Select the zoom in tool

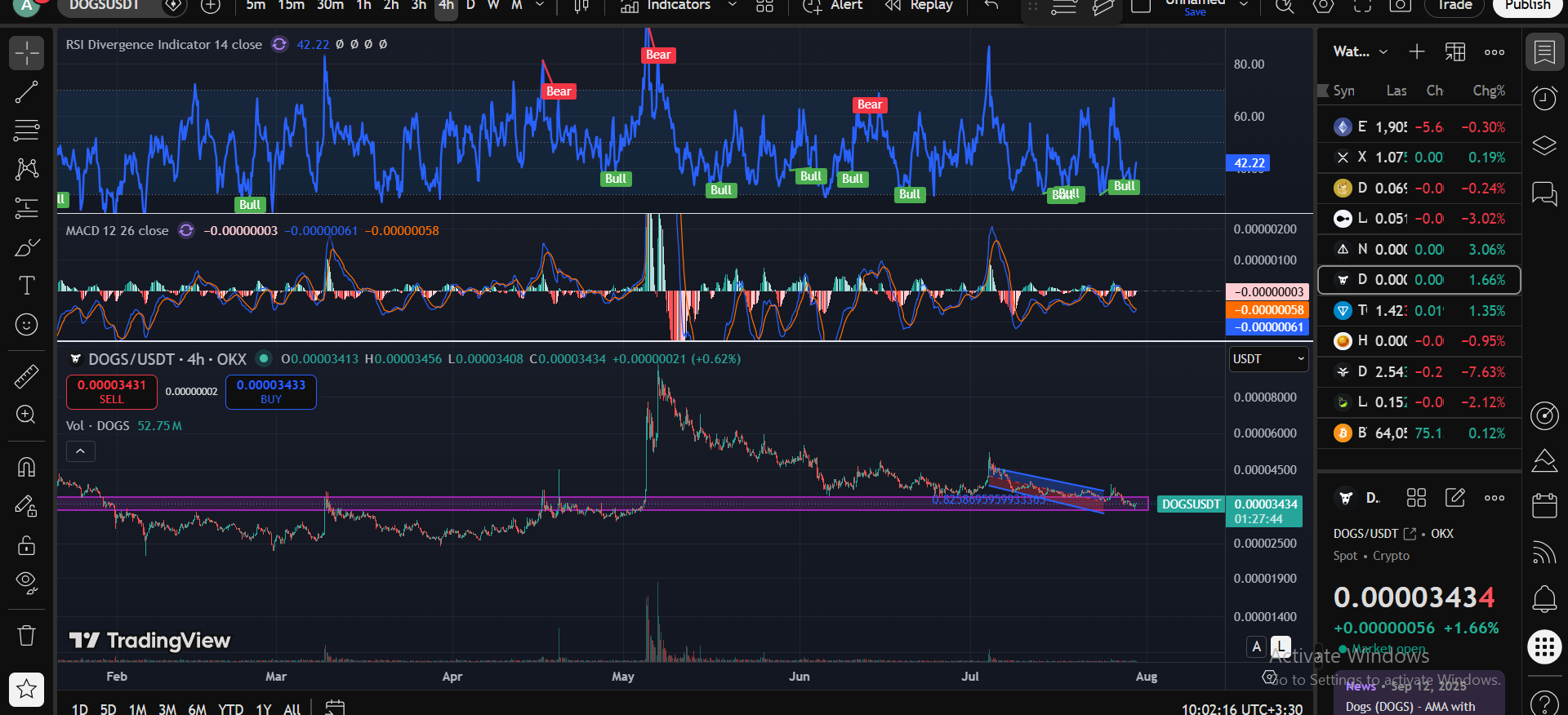[27, 415]
